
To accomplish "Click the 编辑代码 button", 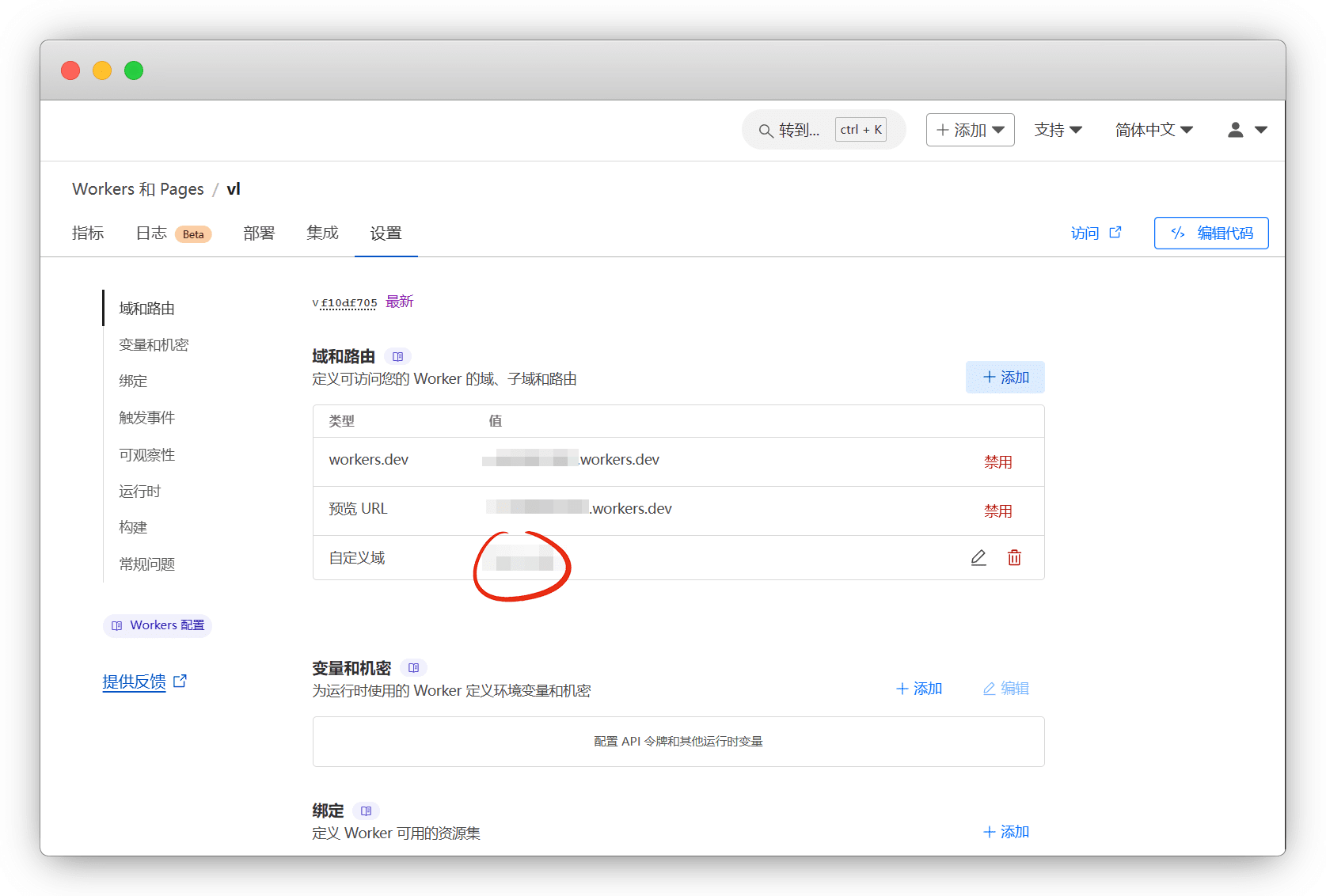I will (x=1211, y=233).
